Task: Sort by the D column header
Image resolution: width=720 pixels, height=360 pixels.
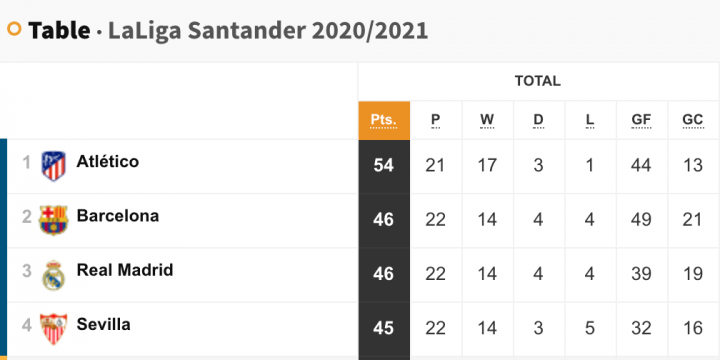Action: [x=538, y=120]
